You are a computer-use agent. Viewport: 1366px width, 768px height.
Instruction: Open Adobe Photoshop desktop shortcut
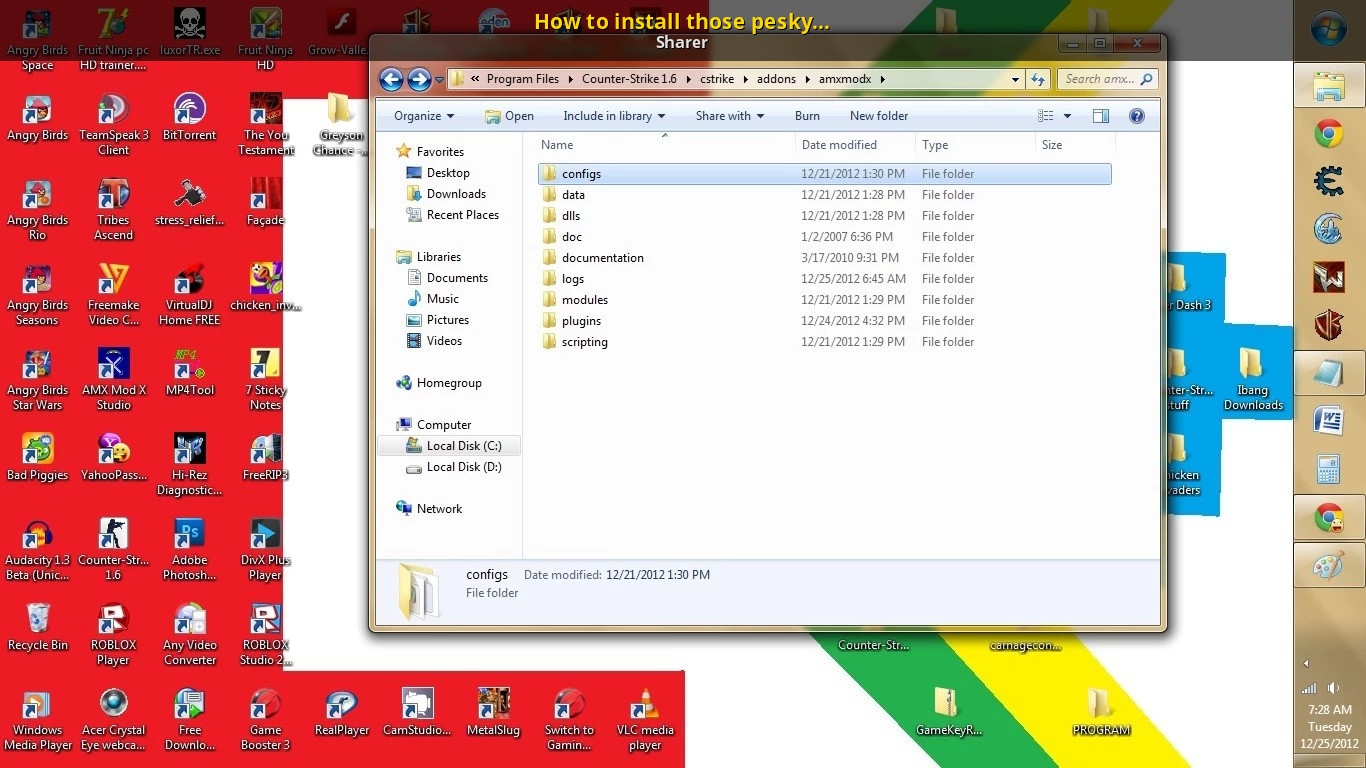tap(189, 549)
